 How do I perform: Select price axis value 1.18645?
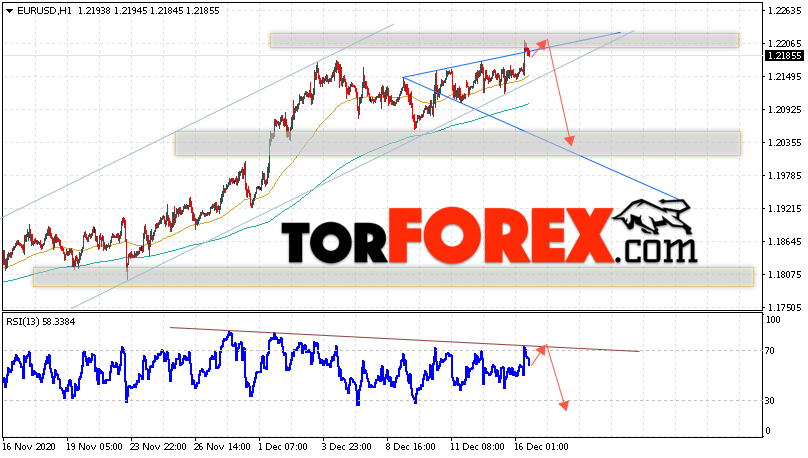[784, 242]
